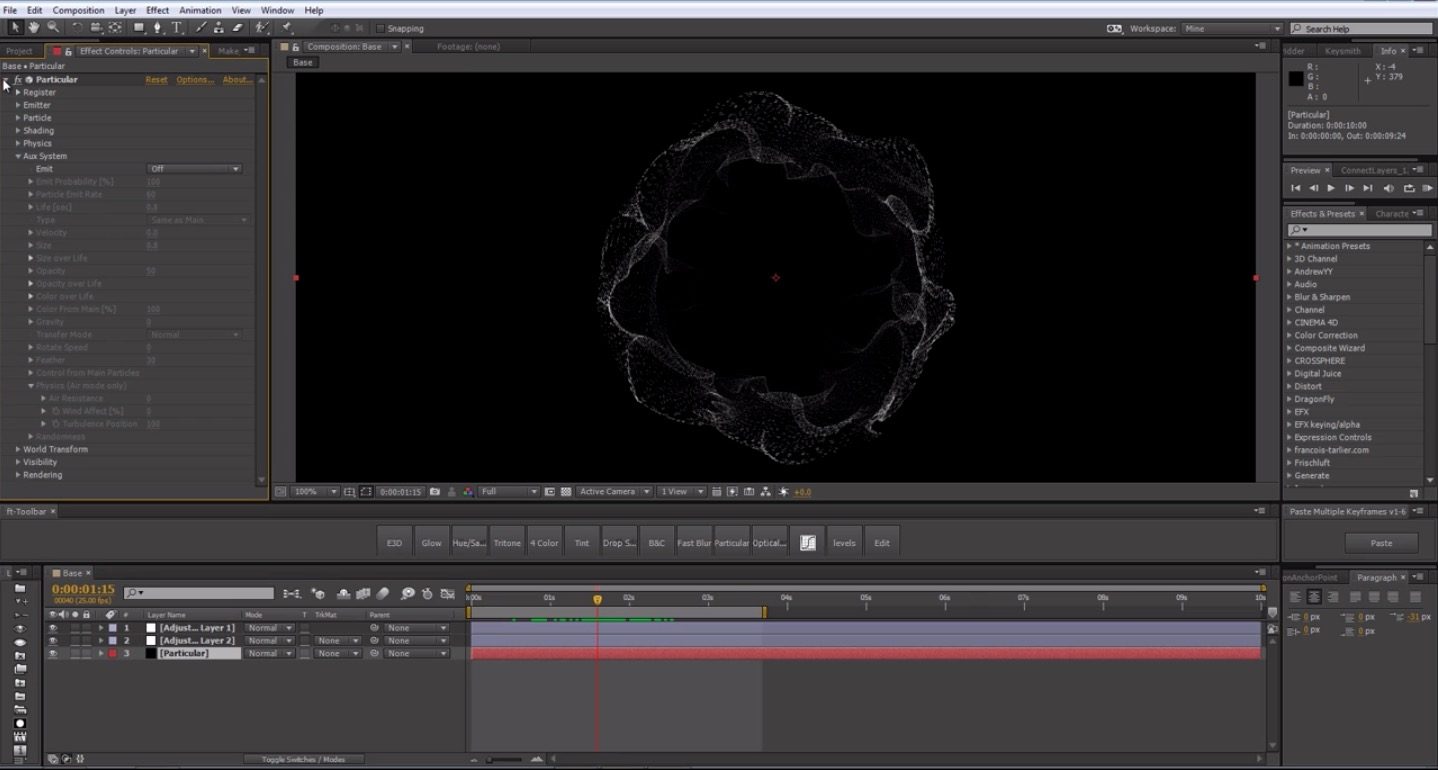The width and height of the screenshot is (1438, 770).
Task: Open the Workspace Mine dropdown
Action: click(x=1232, y=29)
